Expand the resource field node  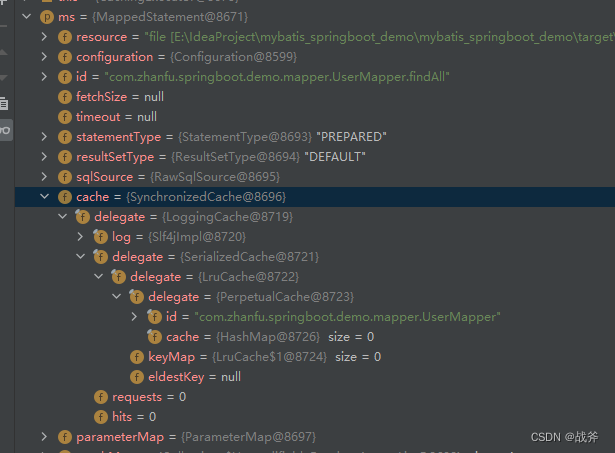(44, 37)
